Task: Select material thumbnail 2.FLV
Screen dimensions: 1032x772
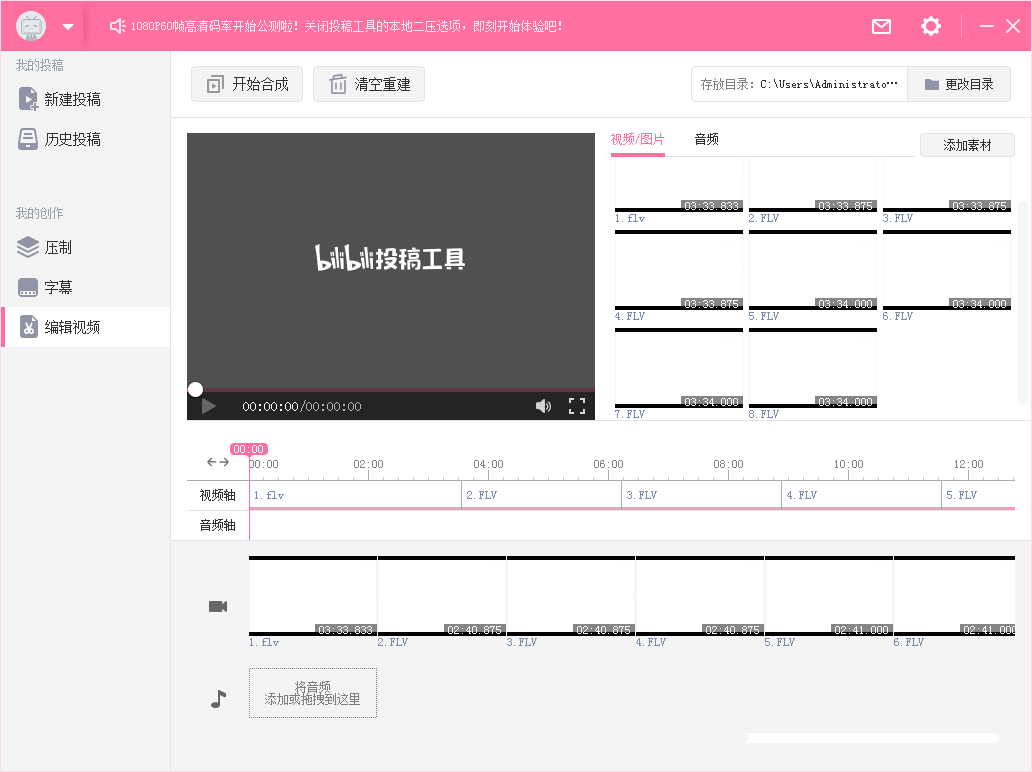Action: pyautogui.click(x=813, y=185)
